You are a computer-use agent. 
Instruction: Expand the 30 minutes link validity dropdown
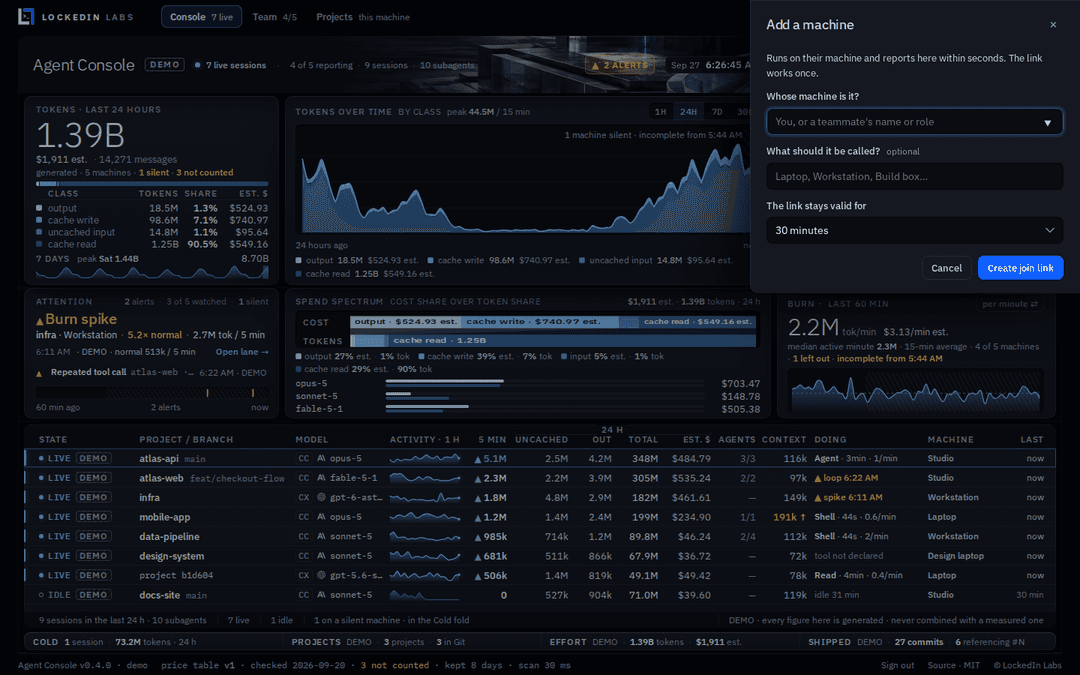pos(915,230)
